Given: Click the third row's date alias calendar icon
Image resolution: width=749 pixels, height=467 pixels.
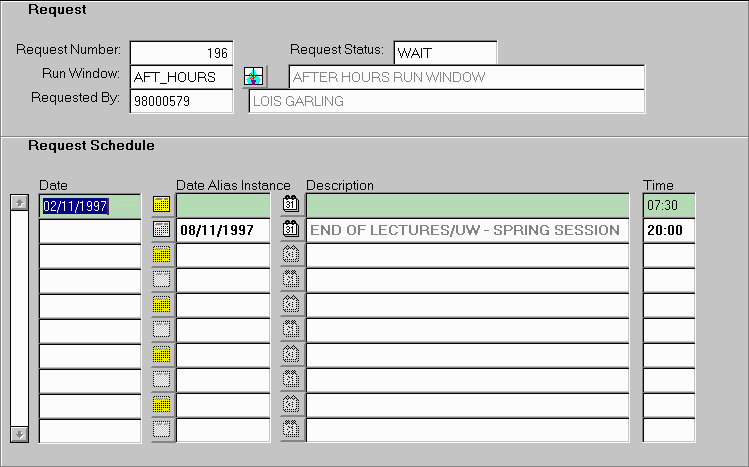Looking at the screenshot, I should [291, 255].
